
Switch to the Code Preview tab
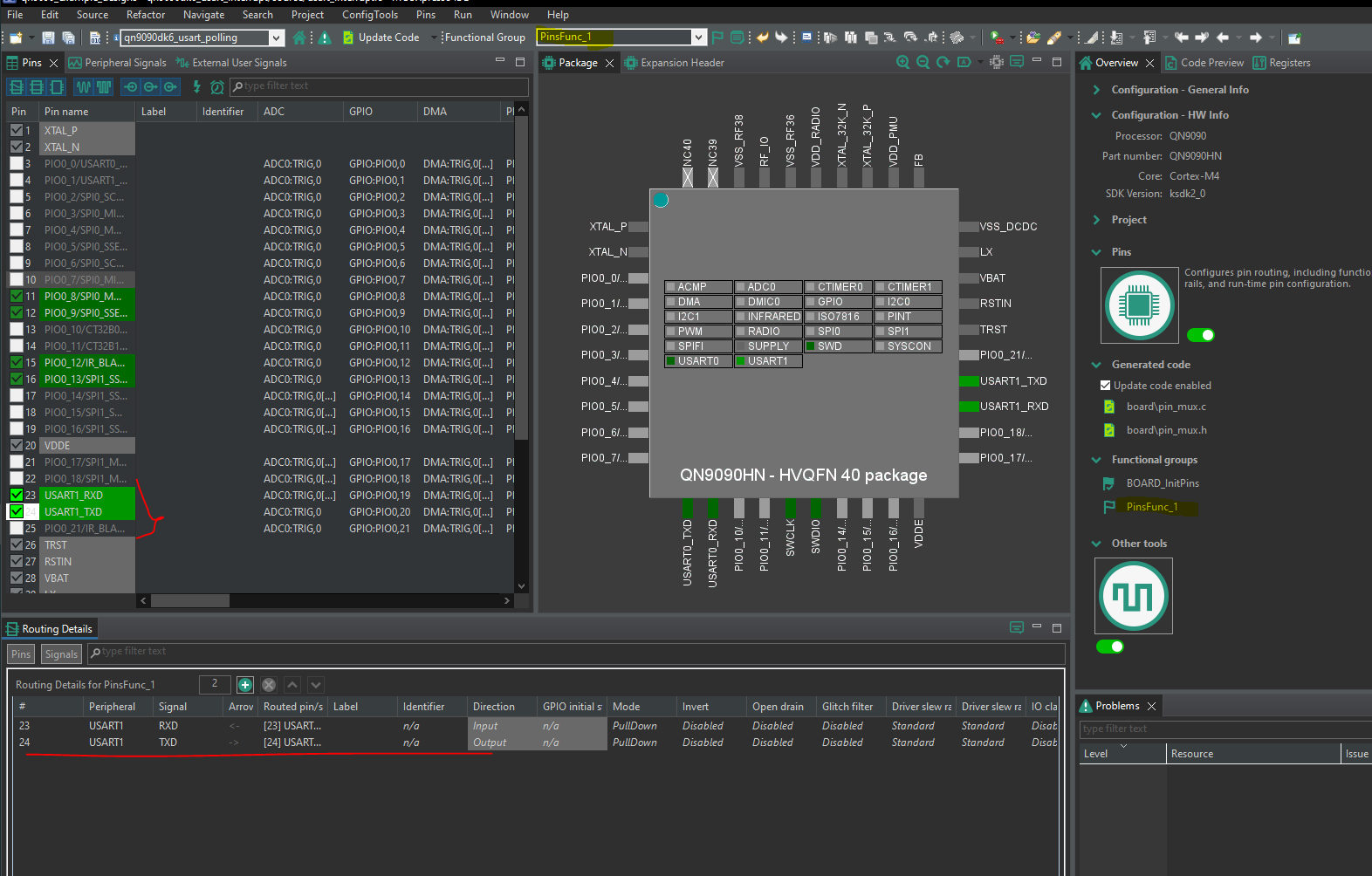1211,63
